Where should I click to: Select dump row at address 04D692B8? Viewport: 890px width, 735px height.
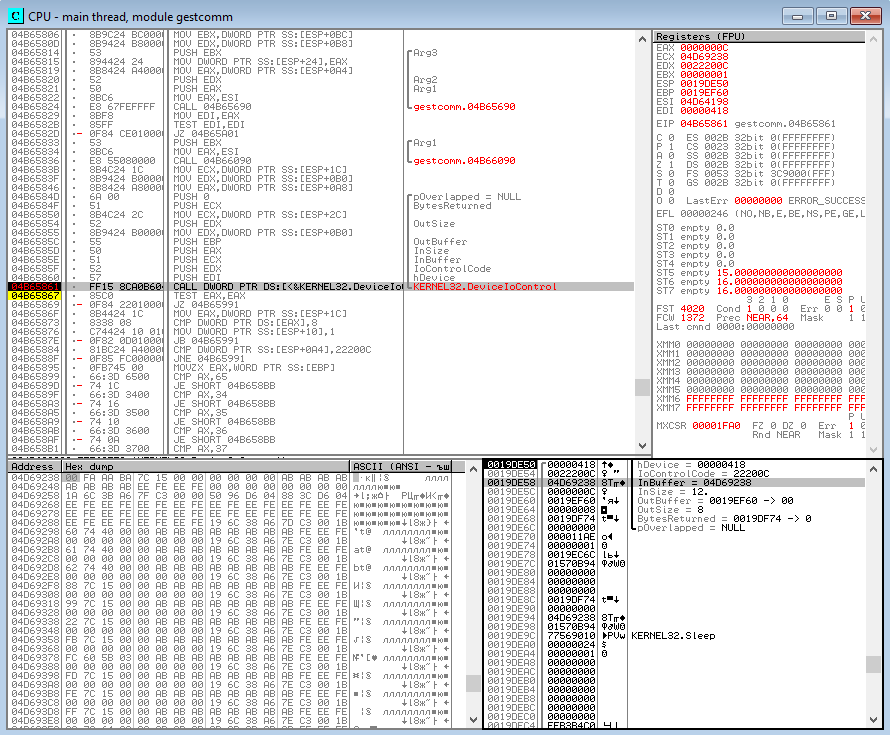(x=230, y=550)
